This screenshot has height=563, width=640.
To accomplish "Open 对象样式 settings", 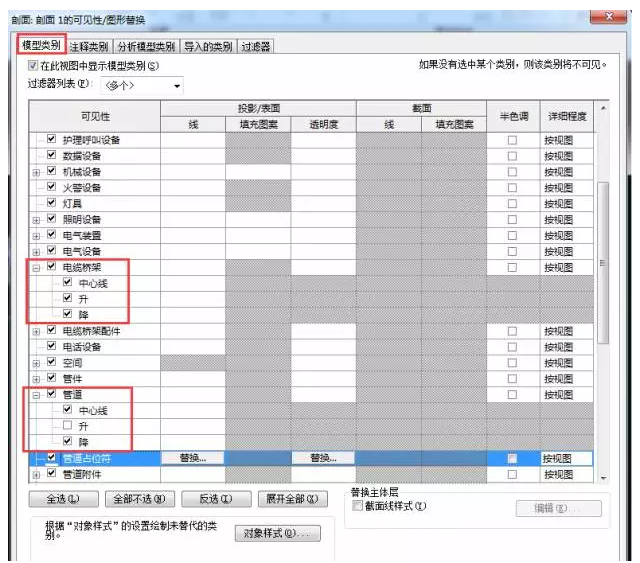I will [x=278, y=533].
